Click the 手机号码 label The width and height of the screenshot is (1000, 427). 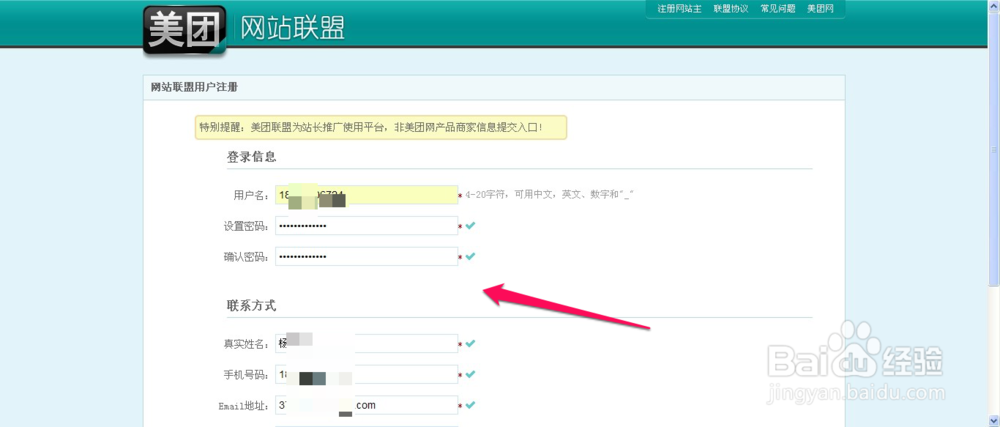247,375
